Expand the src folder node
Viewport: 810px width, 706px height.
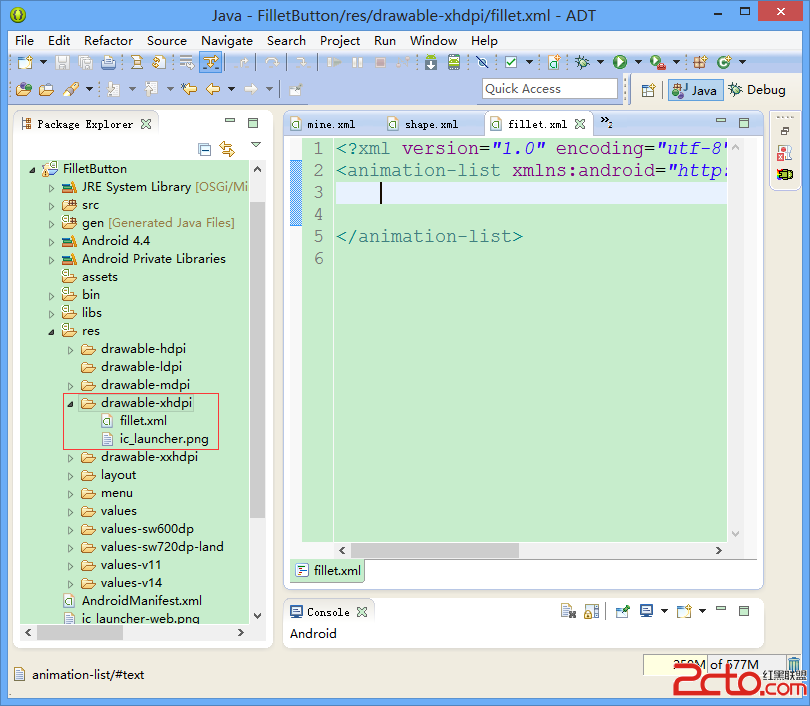point(52,205)
